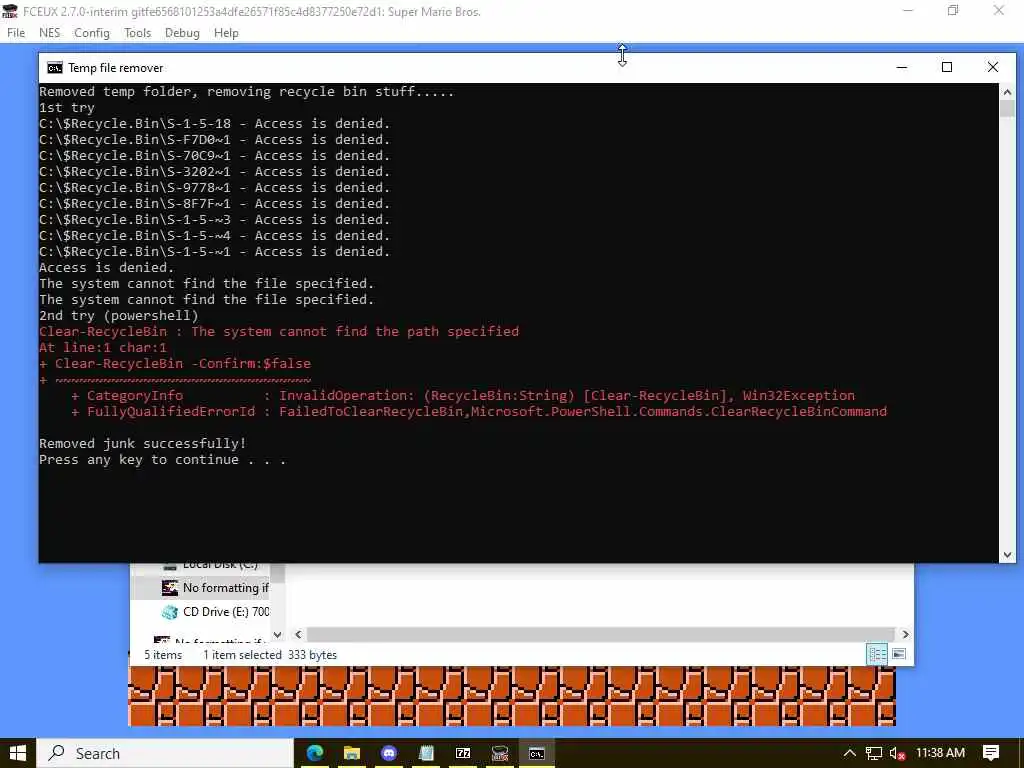Switch to Command Prompt taskbar button

pos(537,753)
